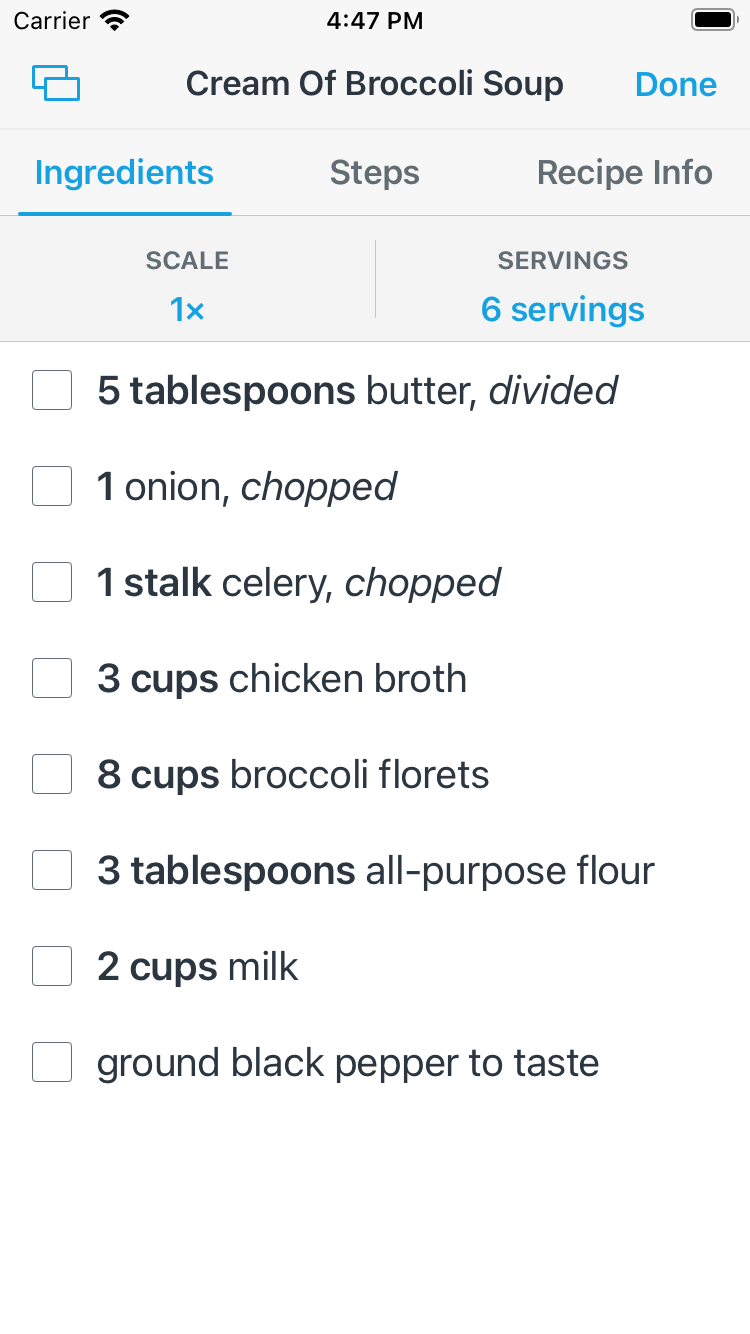Tap the battery icon in status bar
This screenshot has width=750, height=1334.
[x=714, y=20]
